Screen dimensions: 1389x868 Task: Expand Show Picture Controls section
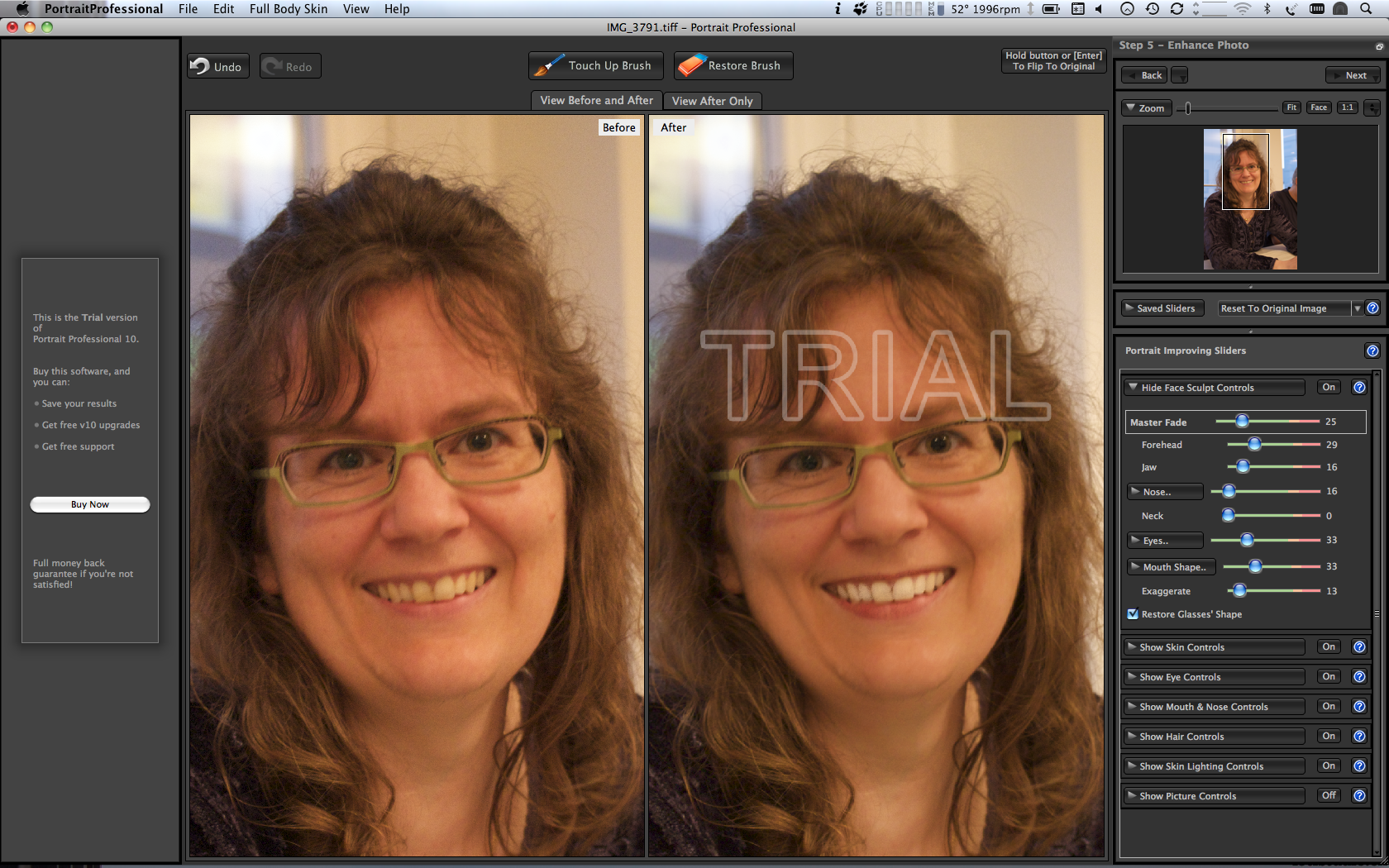pos(1214,796)
